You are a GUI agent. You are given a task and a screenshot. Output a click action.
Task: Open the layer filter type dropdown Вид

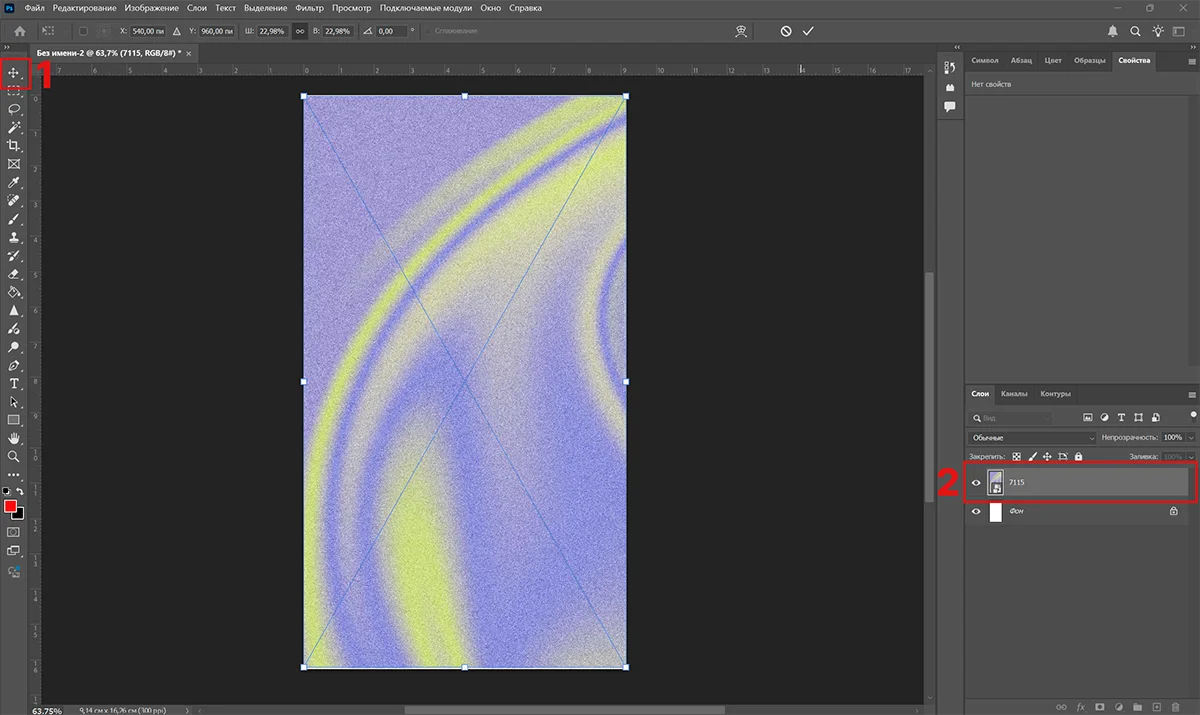coord(1011,418)
